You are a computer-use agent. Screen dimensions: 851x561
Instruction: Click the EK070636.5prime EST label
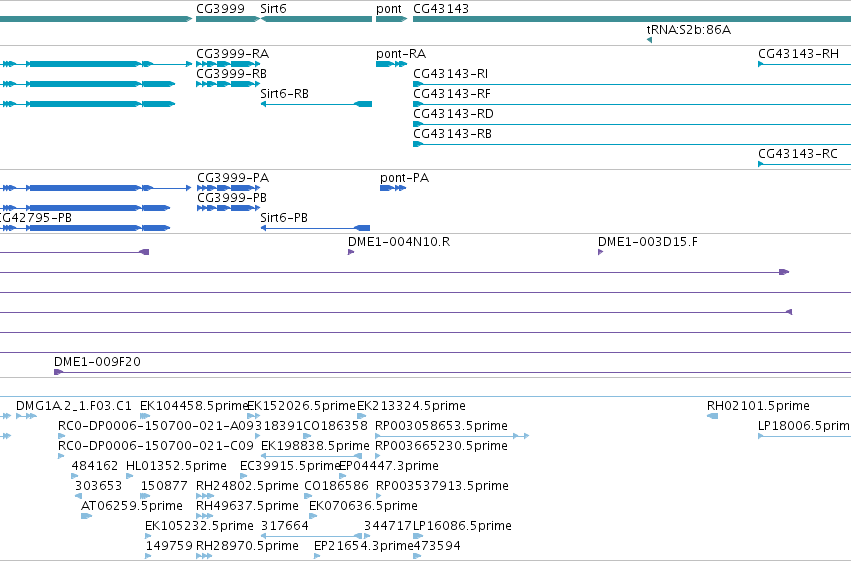(363, 506)
